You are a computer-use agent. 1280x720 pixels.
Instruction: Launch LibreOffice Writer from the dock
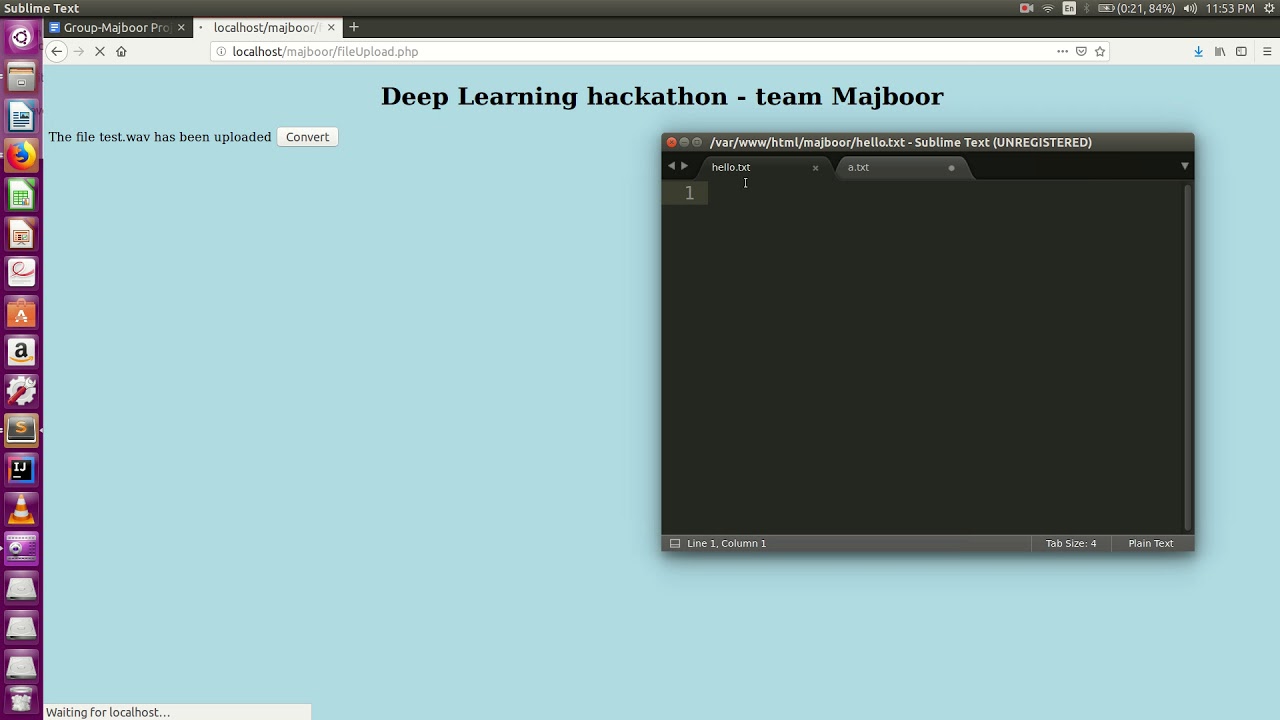click(21, 116)
